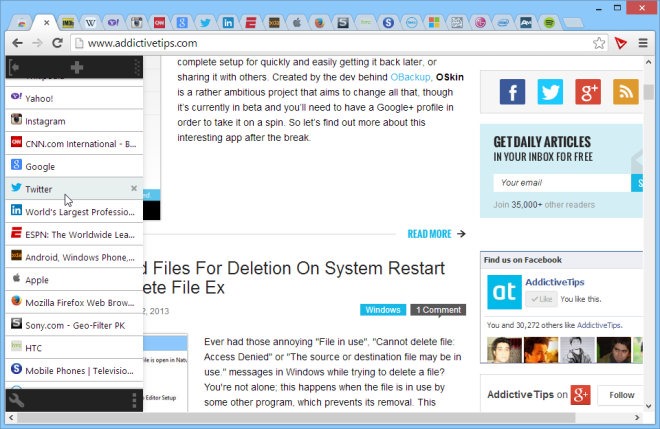The image size is (660, 429).
Task: Collapse sidebar with the arrow bracket icon
Action: click(x=14, y=67)
